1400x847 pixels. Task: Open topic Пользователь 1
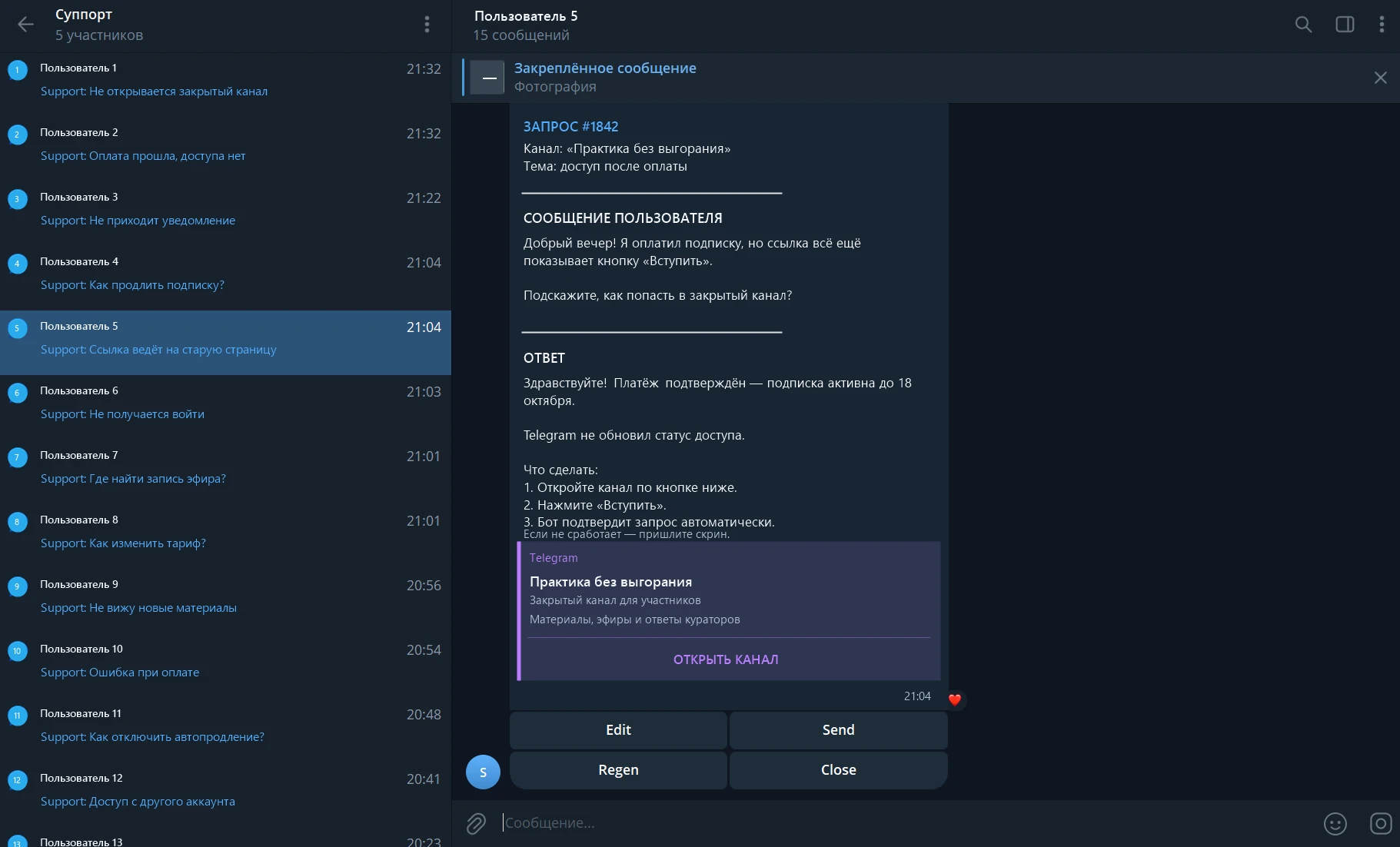point(225,85)
